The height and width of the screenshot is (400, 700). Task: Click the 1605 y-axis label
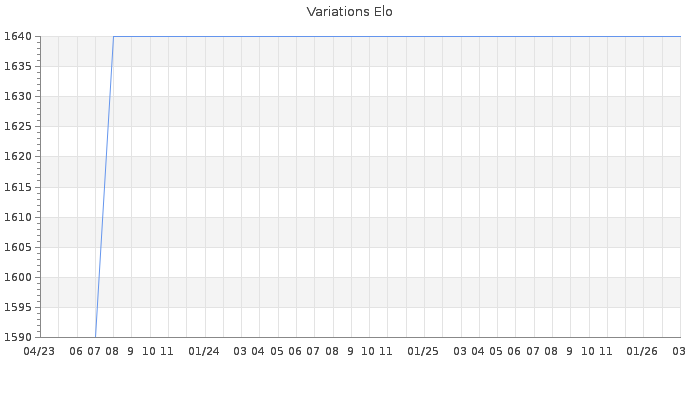[17, 248]
